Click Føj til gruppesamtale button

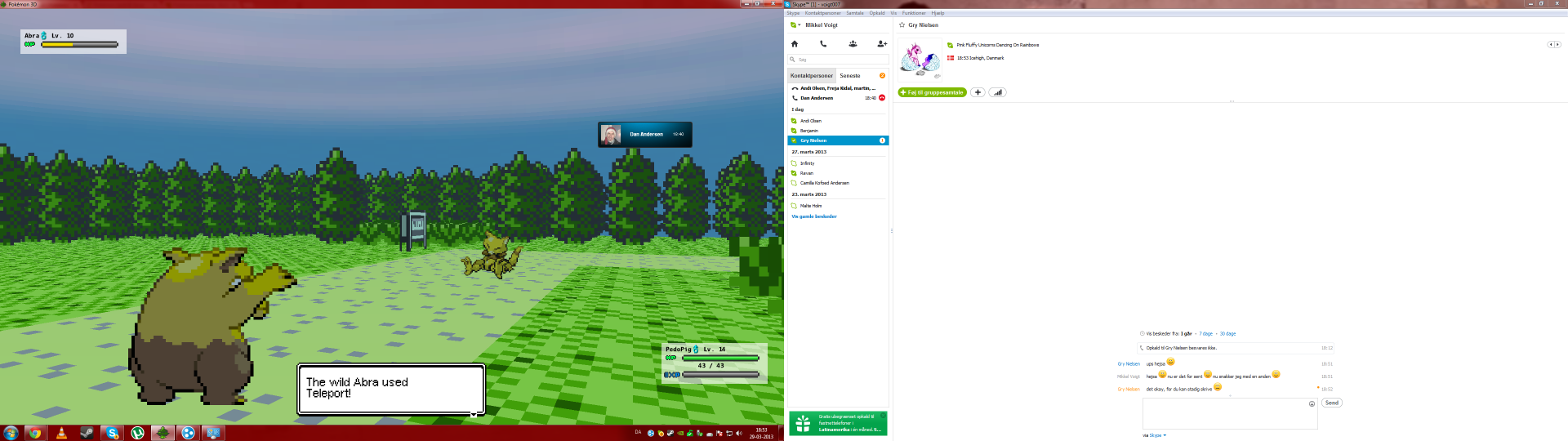tap(932, 92)
